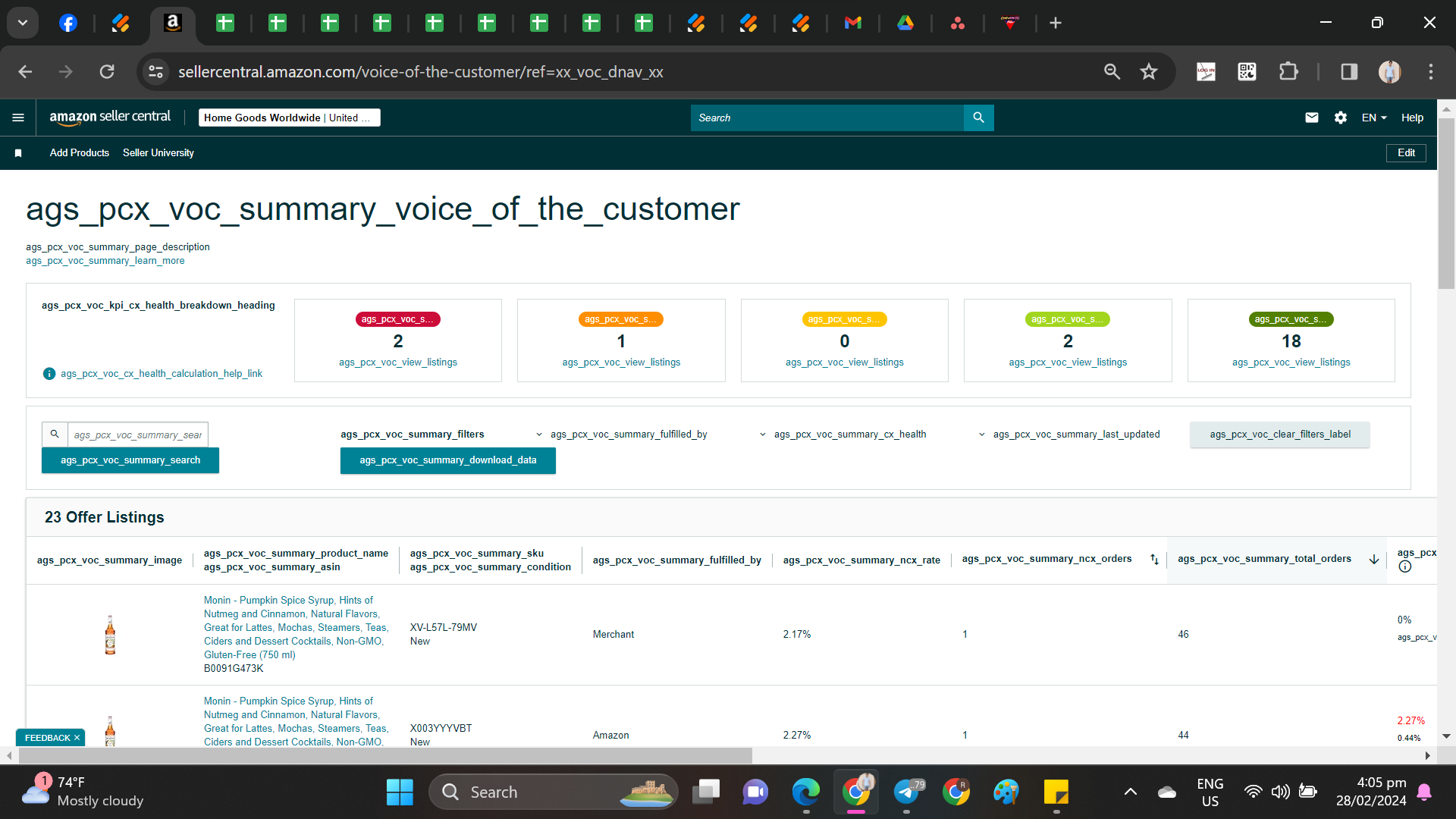This screenshot has width=1456, height=819.
Task: Open Microsoft Edge from the taskbar
Action: [805, 792]
